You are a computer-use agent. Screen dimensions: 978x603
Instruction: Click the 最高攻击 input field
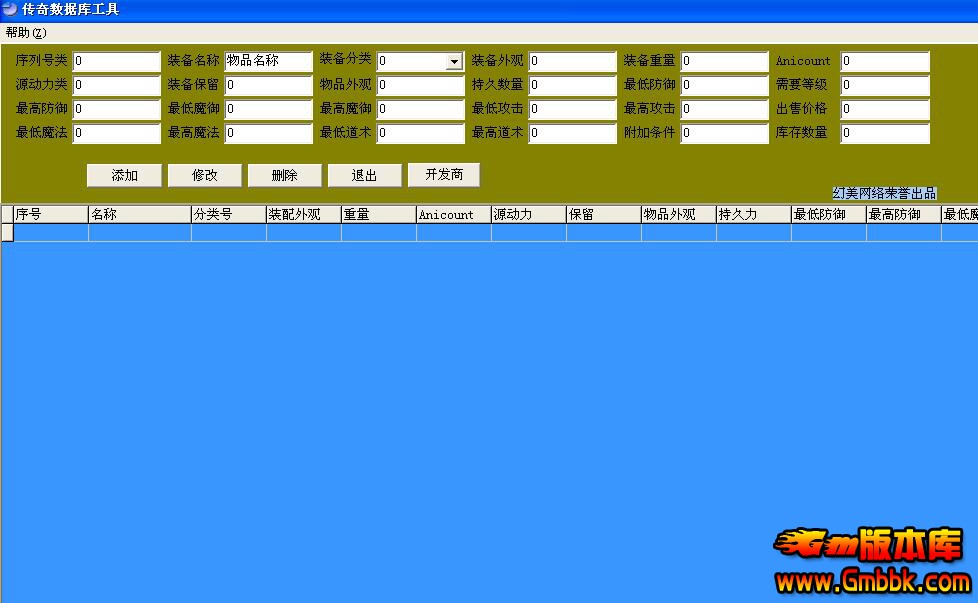pos(724,110)
